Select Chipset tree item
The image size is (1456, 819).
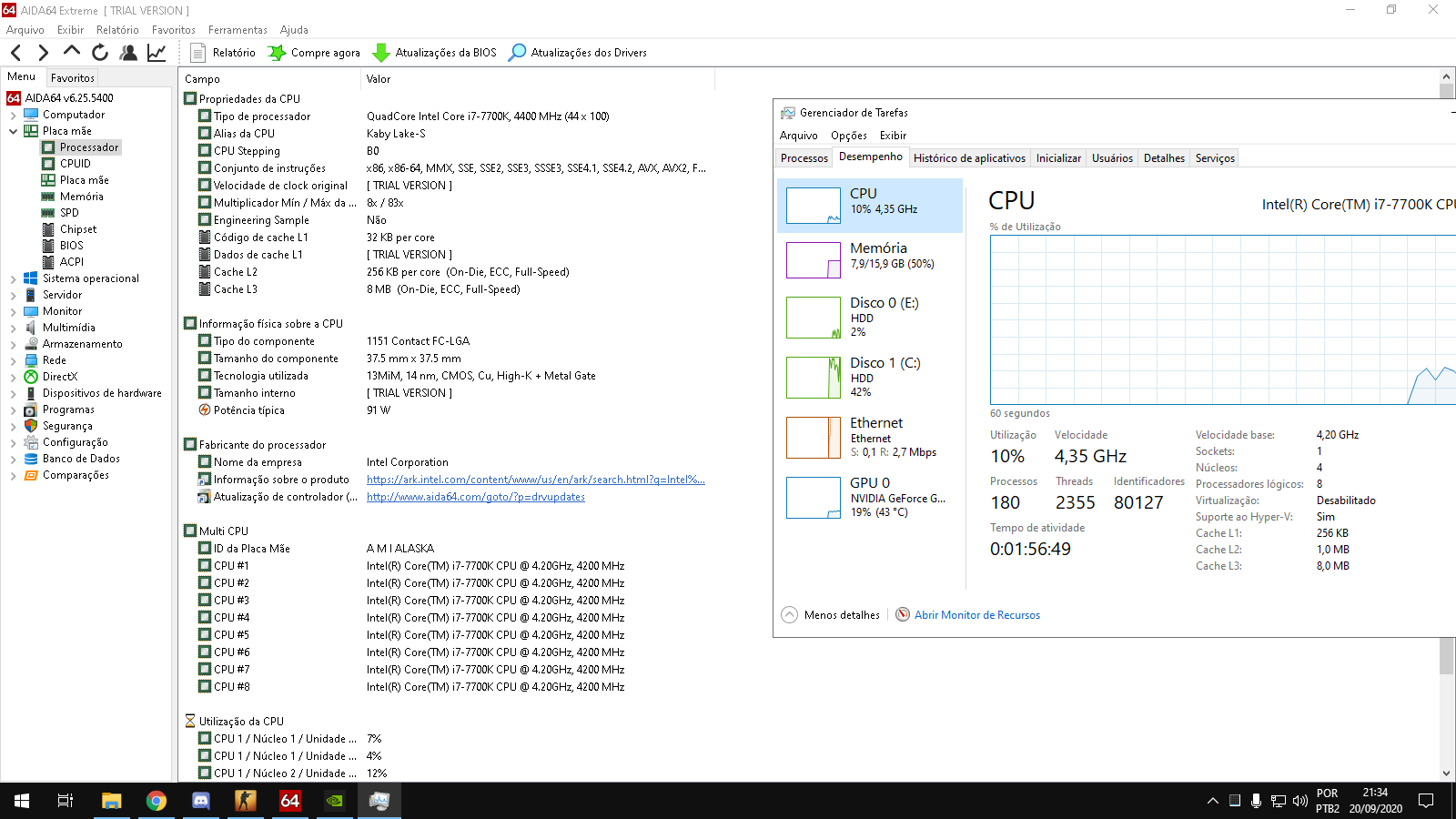[x=77, y=229]
